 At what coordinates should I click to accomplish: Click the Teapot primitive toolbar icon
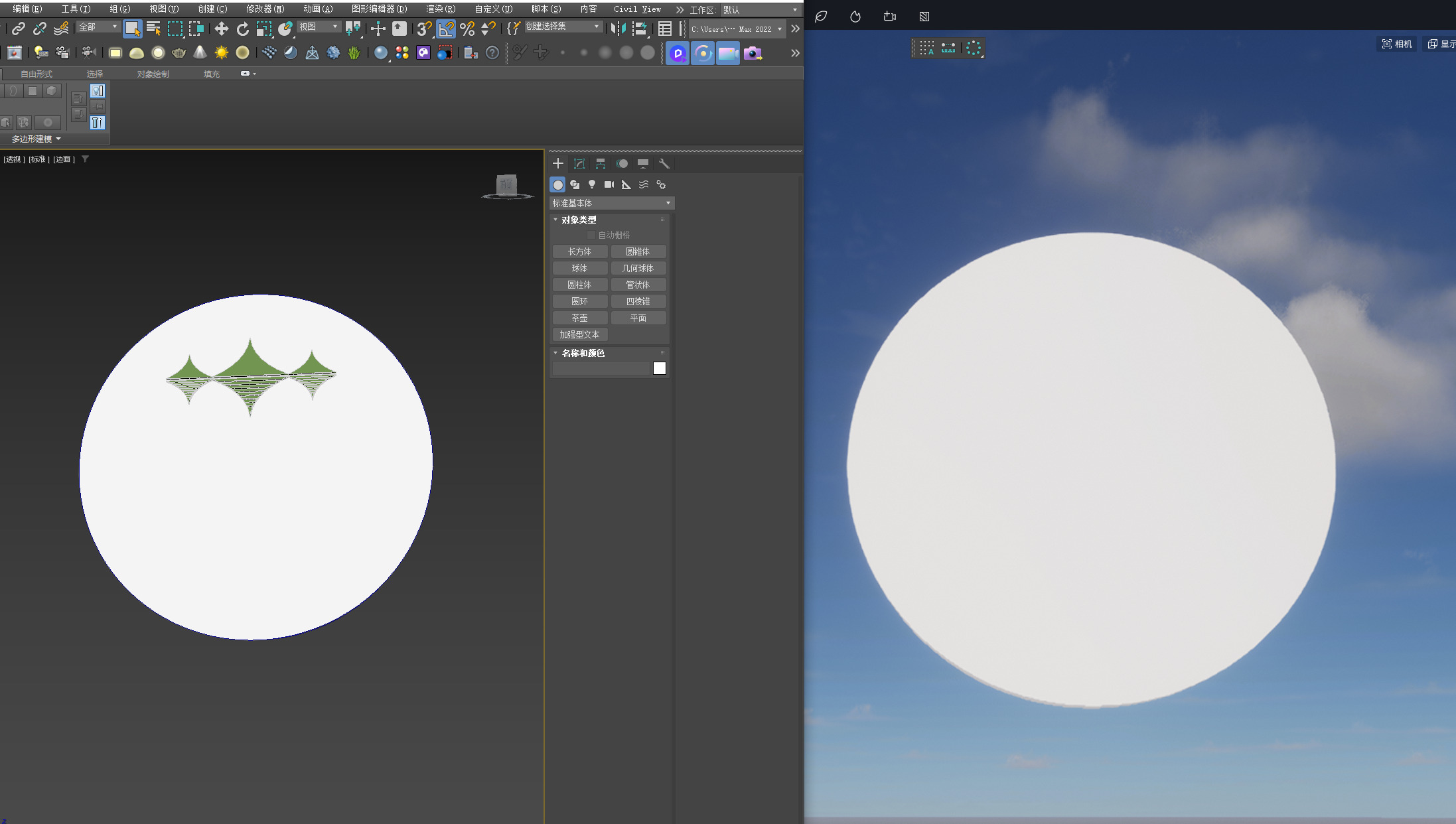pyautogui.click(x=179, y=53)
